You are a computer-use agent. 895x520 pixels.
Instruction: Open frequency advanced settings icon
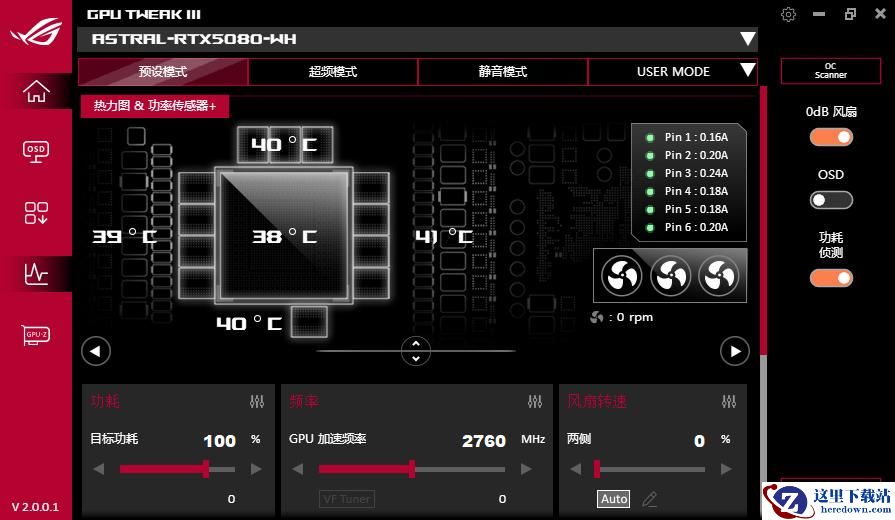(x=535, y=401)
